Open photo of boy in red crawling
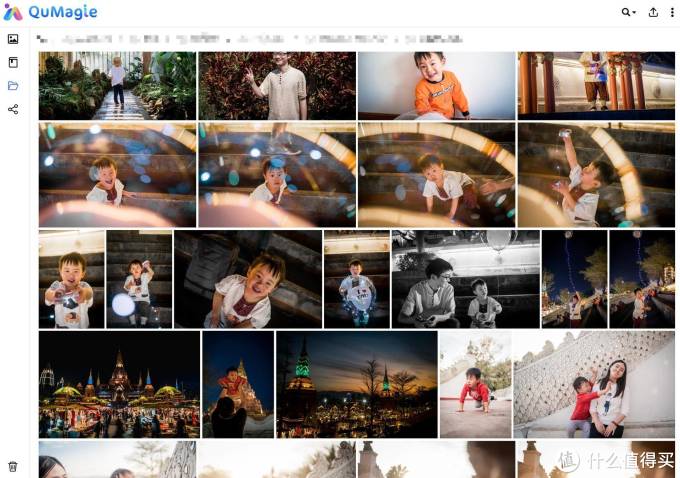Viewport: 680px width, 478px height. pyautogui.click(x=476, y=384)
